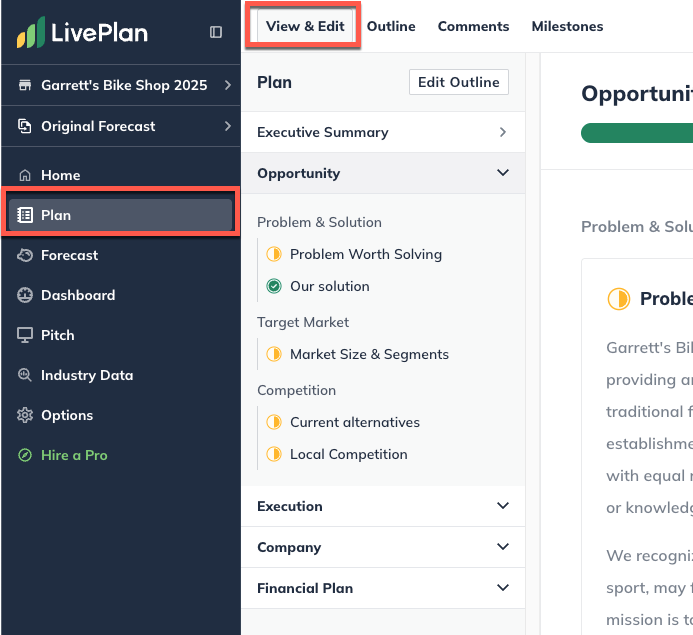Click the large status icon in content heading
This screenshot has height=635, width=693.
619,299
